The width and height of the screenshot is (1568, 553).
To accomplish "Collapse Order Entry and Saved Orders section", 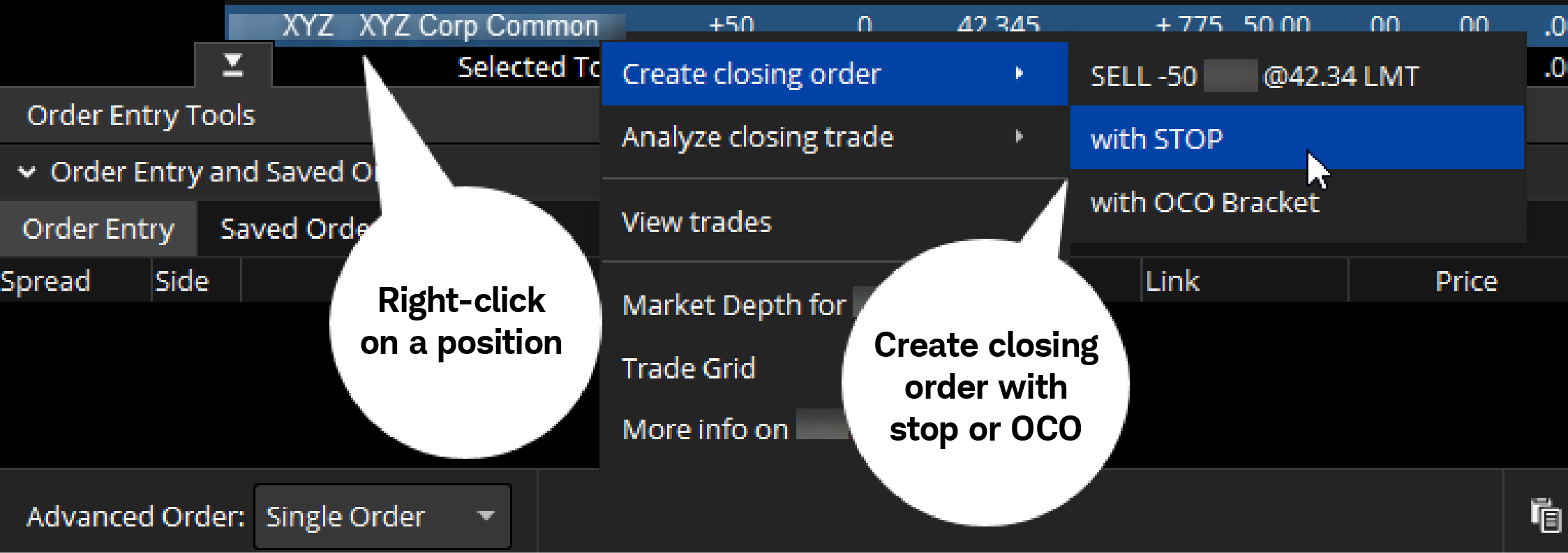I will (27, 172).
